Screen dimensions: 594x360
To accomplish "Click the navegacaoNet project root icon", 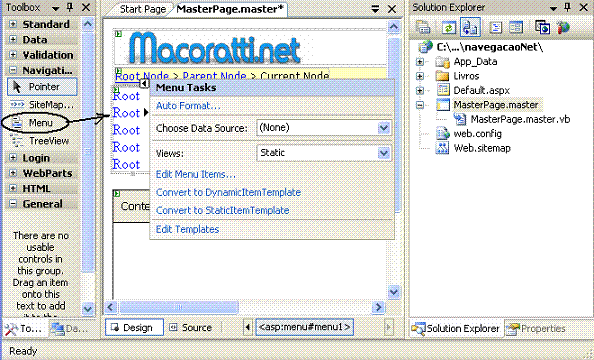I will [x=425, y=47].
